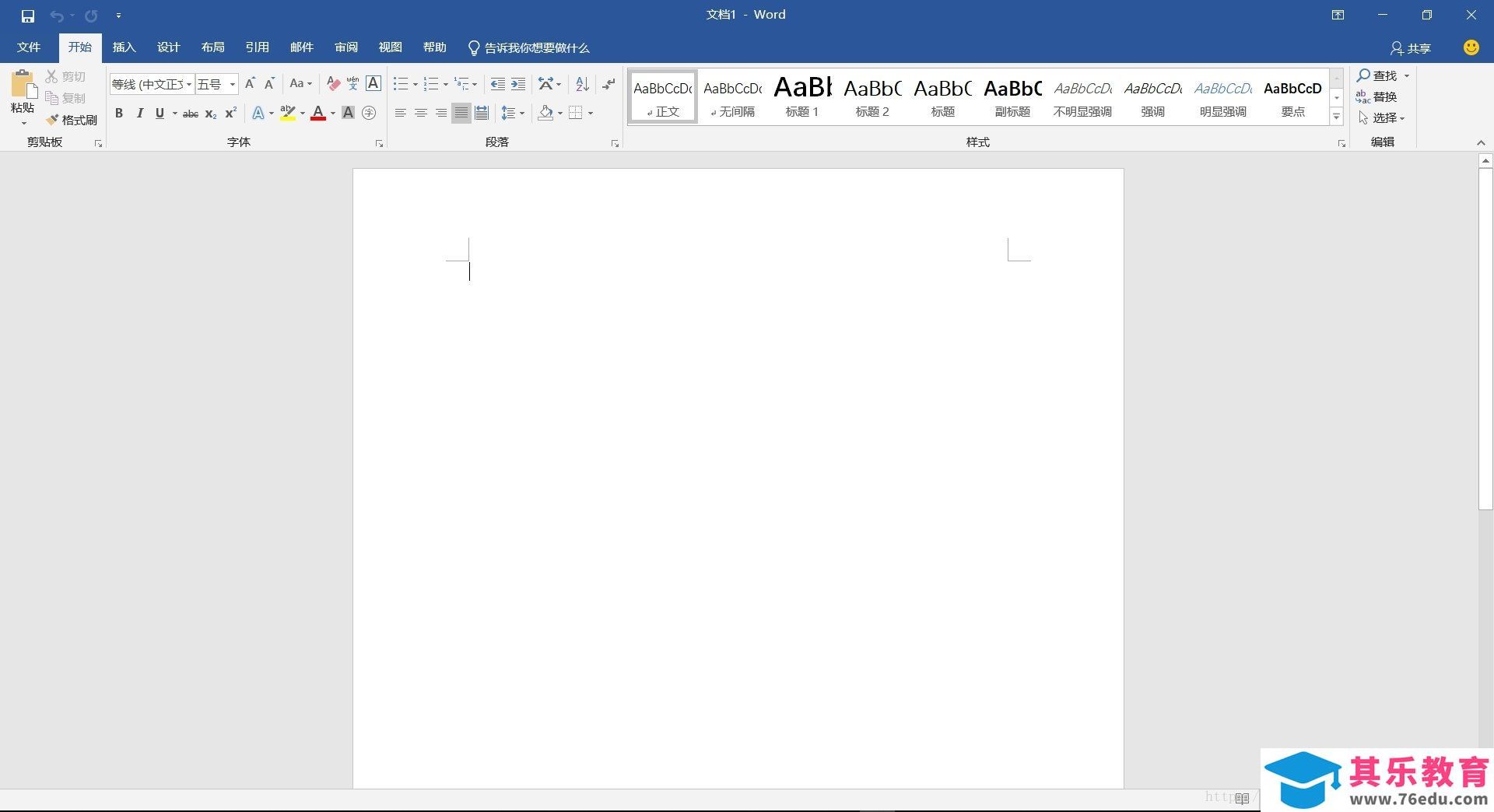Image resolution: width=1494 pixels, height=812 pixels.
Task: Clear all formatting eraser icon
Action: click(333, 83)
